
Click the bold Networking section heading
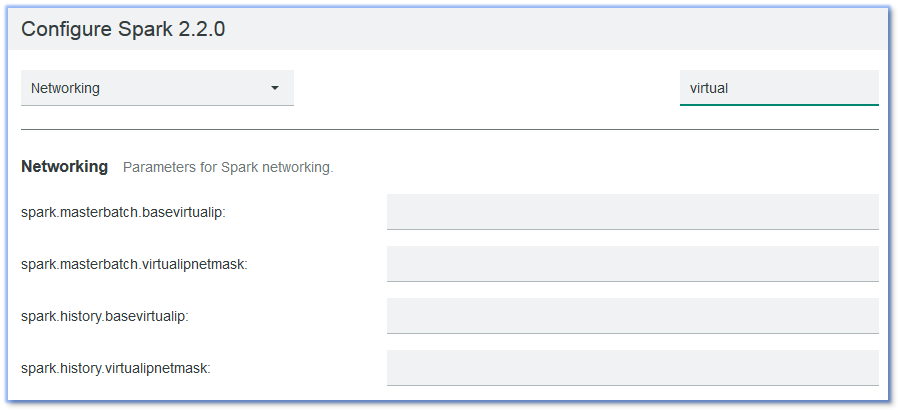pos(64,167)
